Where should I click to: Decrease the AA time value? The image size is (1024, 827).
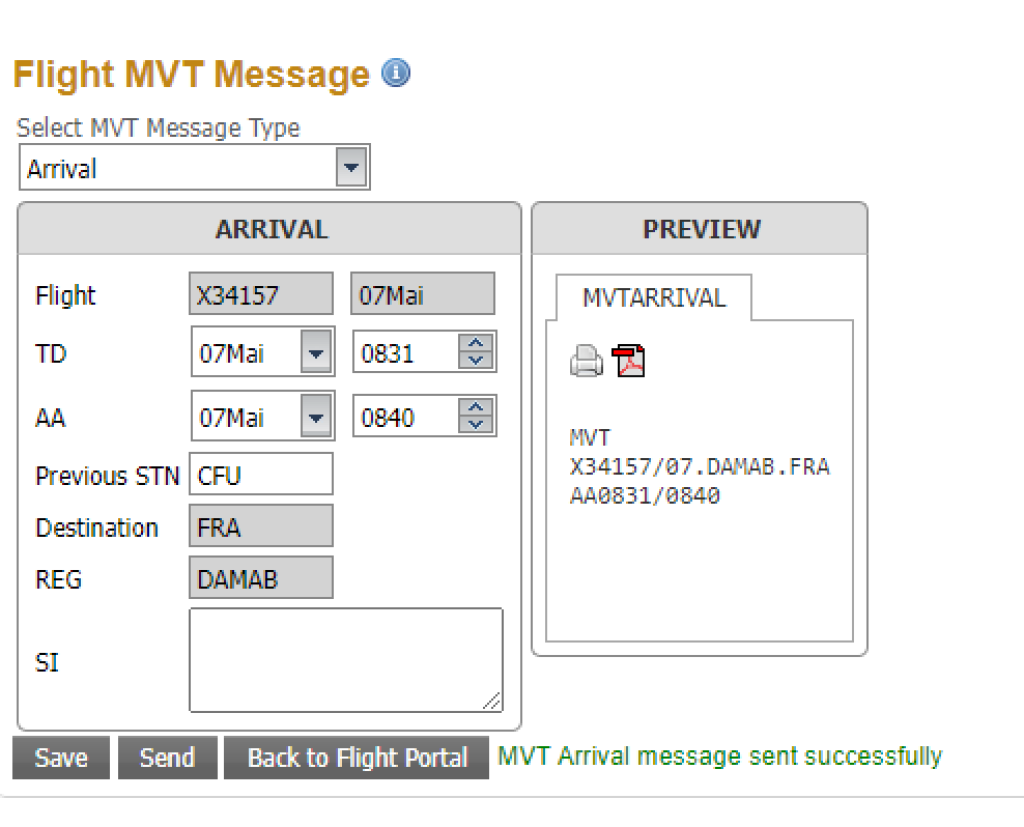(x=476, y=425)
